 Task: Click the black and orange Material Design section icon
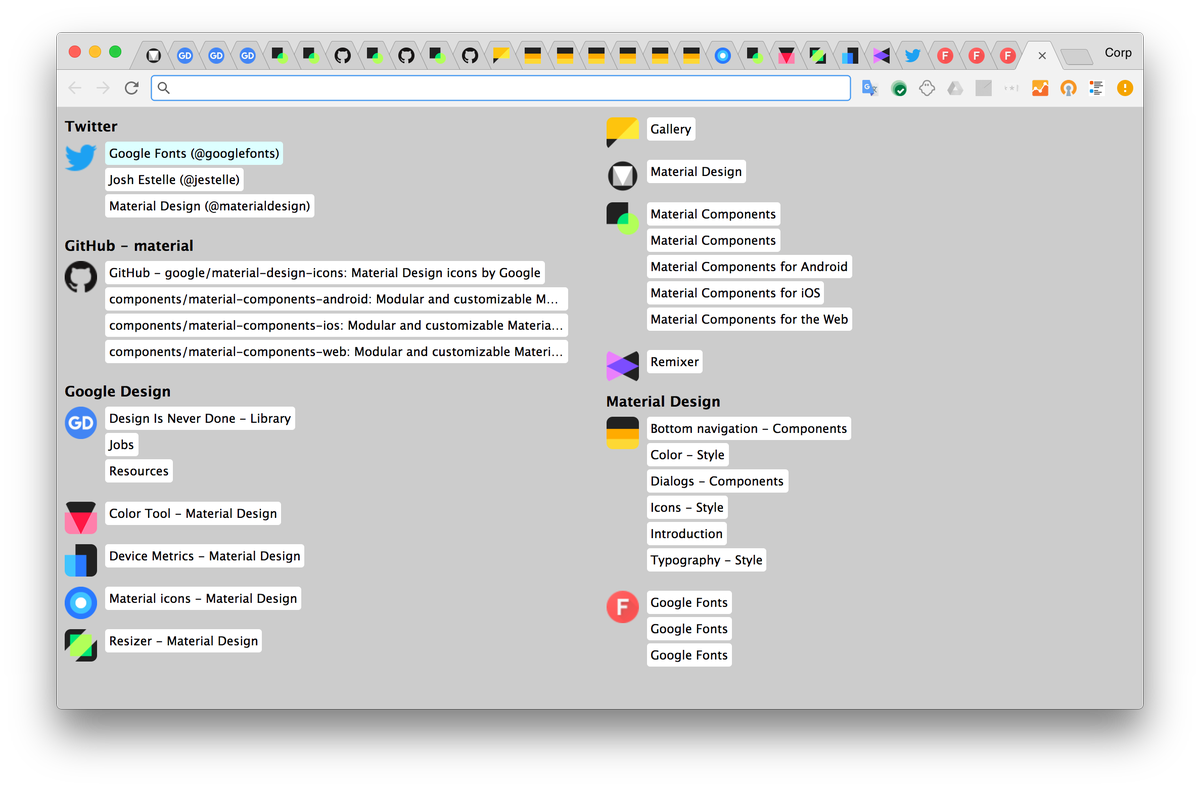tap(622, 433)
